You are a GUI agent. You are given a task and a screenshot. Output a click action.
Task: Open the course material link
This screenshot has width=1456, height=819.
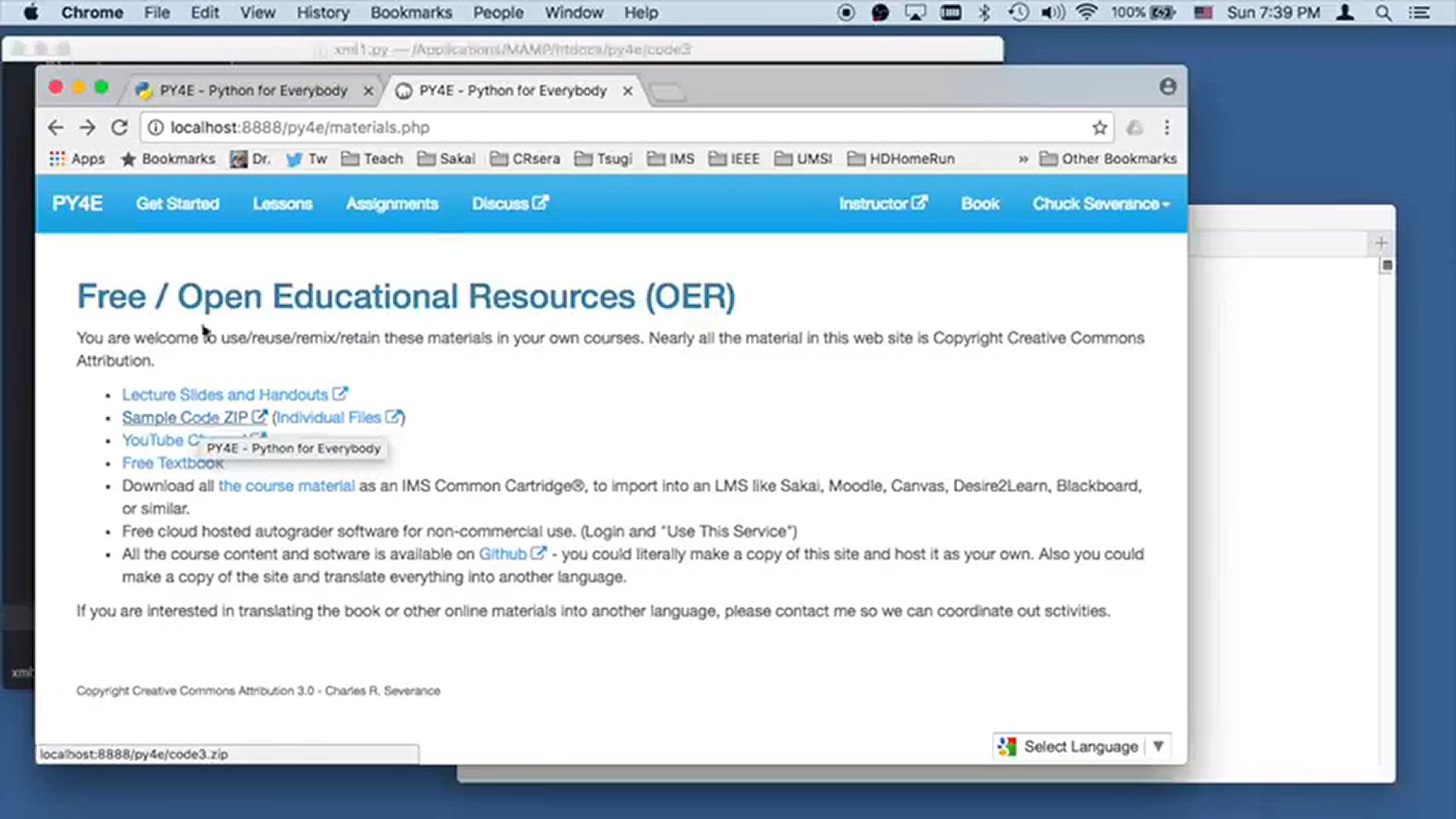287,485
